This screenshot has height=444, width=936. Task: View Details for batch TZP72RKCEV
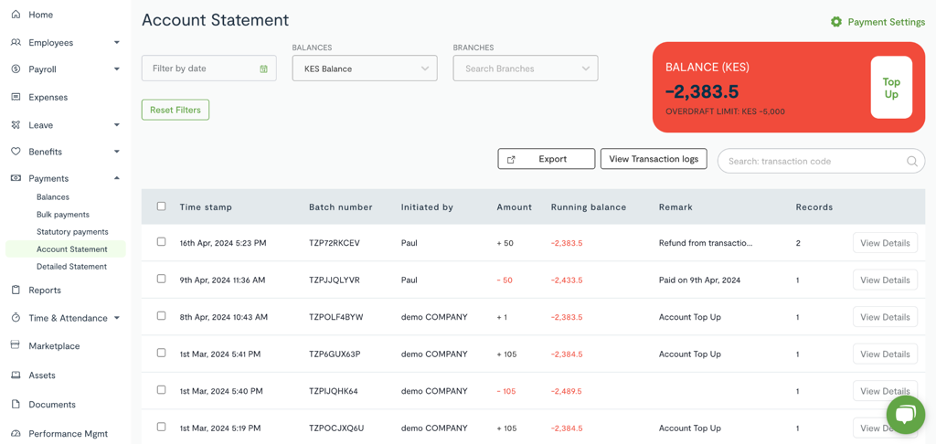[885, 243]
